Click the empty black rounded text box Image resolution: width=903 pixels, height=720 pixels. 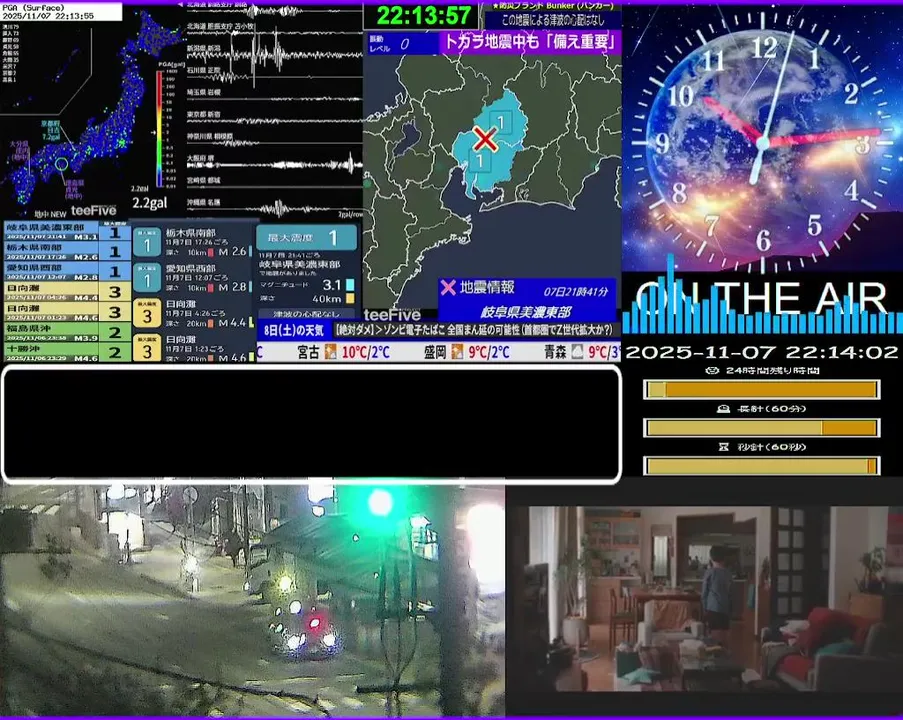click(x=312, y=423)
